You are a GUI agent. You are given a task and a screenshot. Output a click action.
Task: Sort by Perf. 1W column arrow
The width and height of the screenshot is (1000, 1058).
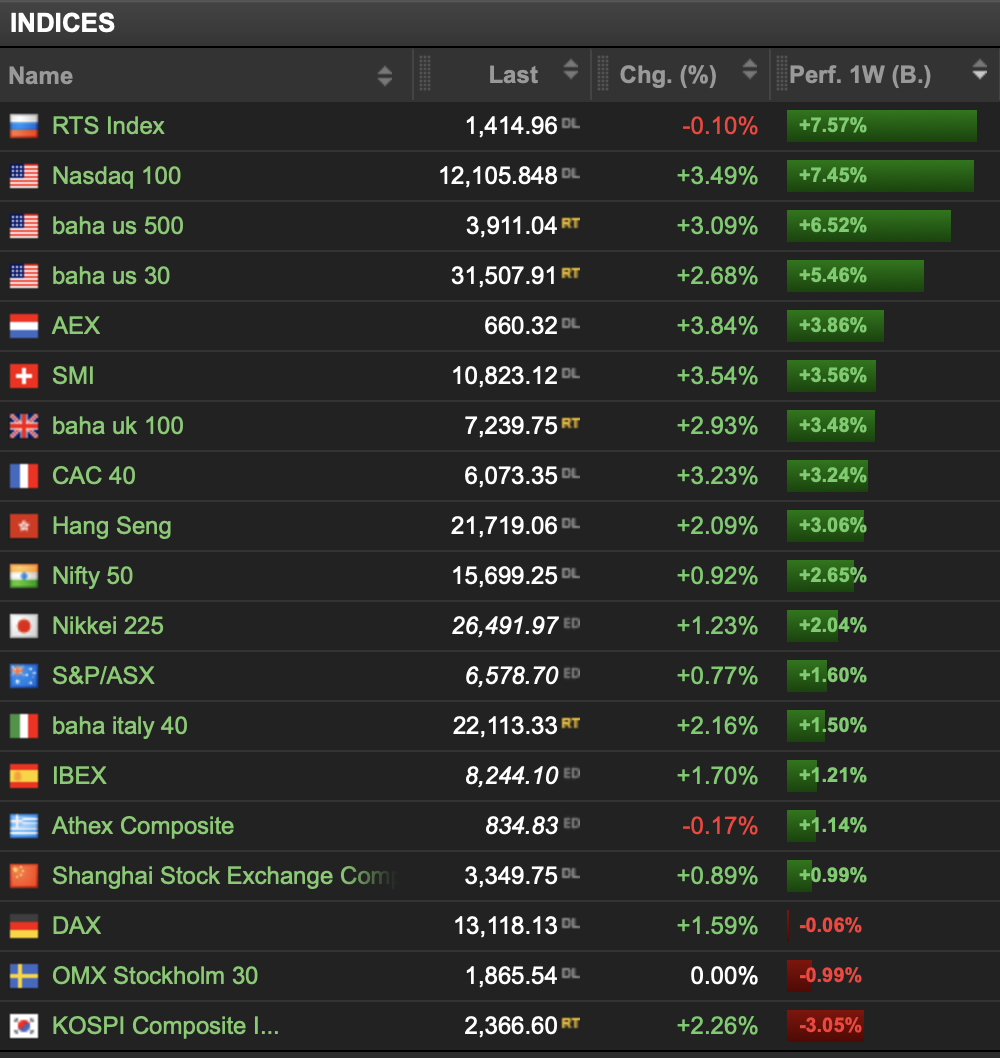coord(980,69)
